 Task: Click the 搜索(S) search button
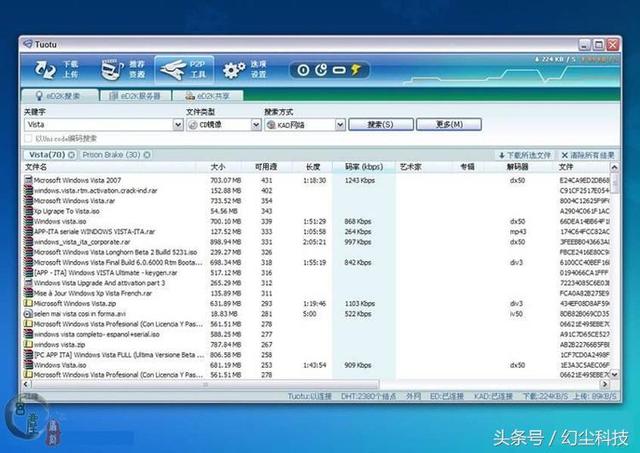(381, 124)
